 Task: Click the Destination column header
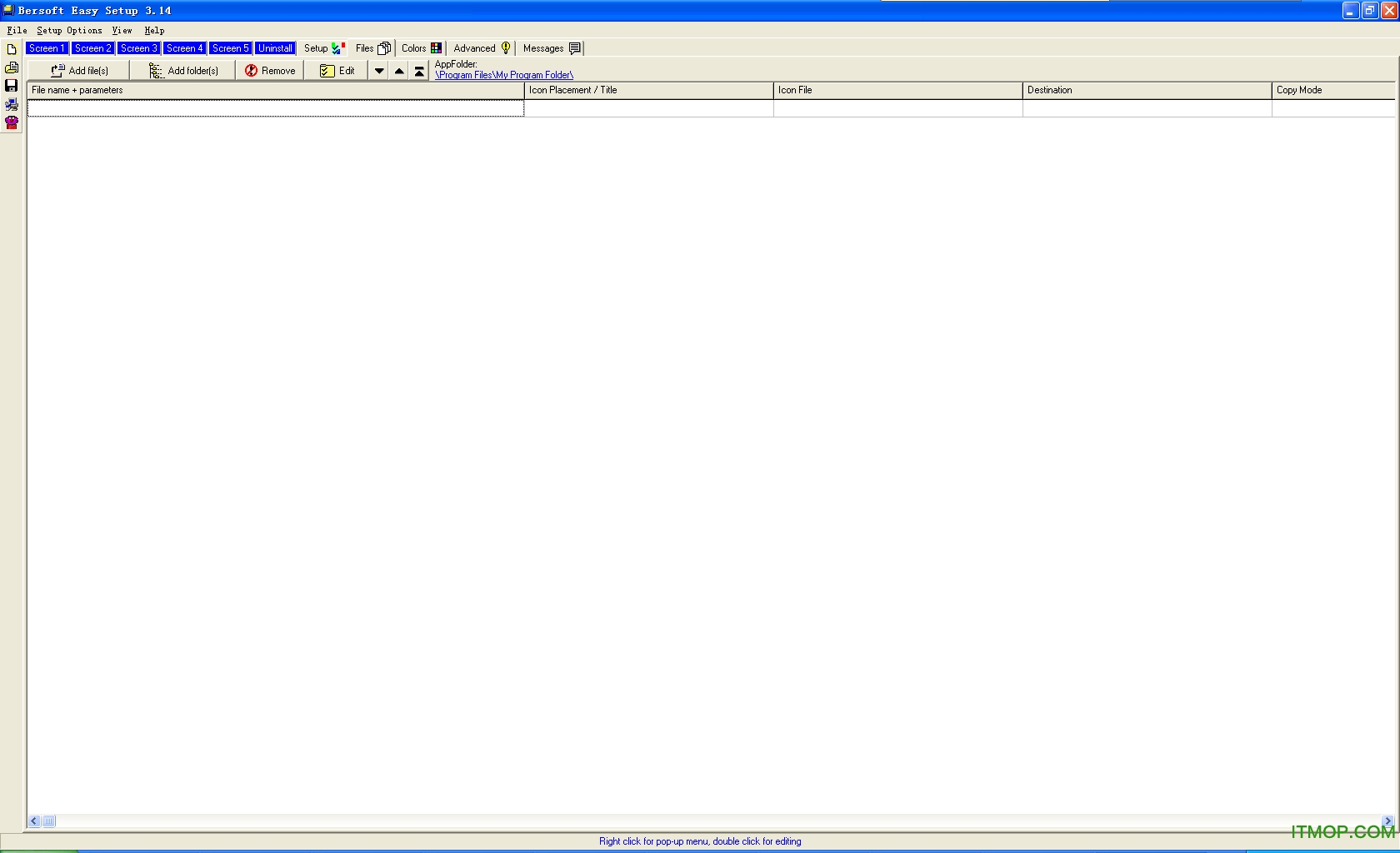click(1147, 90)
